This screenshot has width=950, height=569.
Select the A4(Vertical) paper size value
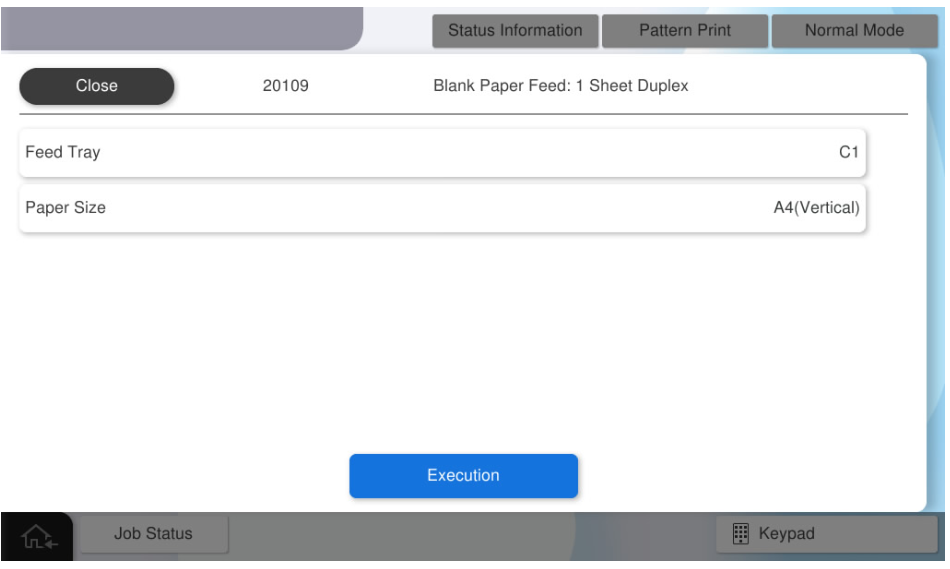click(816, 208)
